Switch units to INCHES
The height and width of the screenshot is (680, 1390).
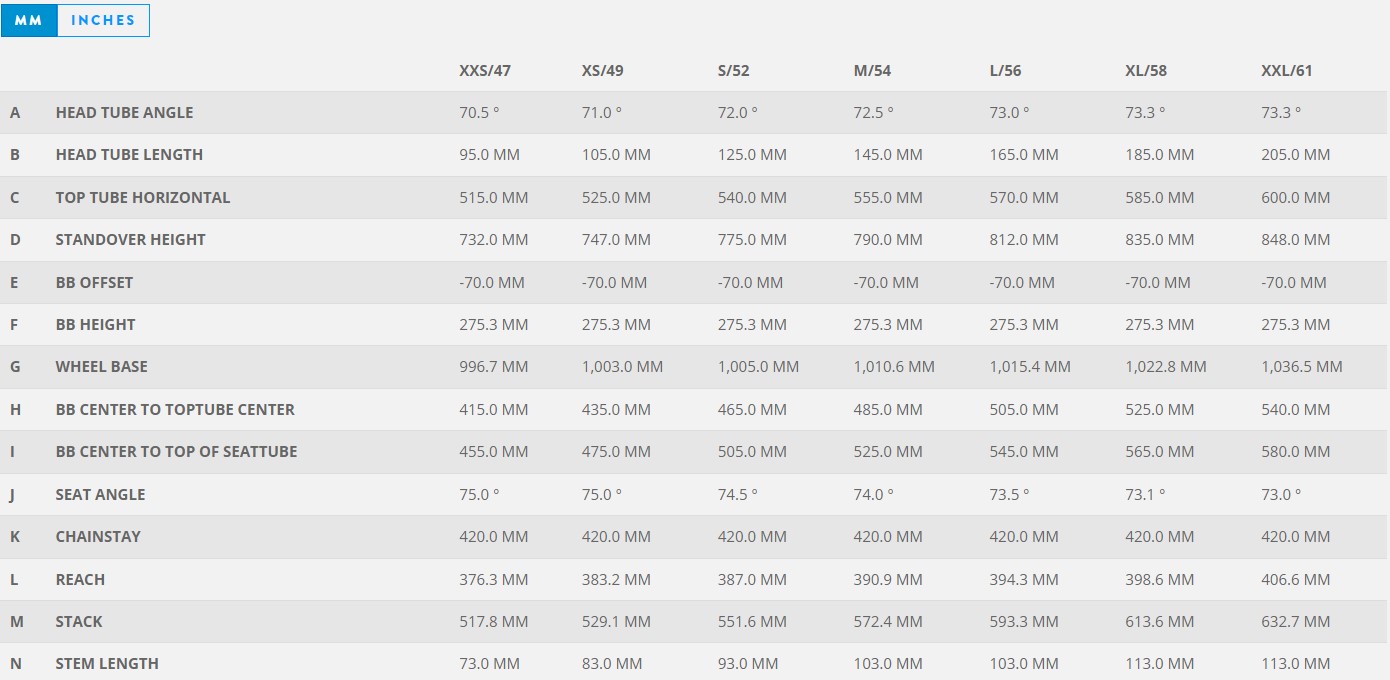[103, 20]
